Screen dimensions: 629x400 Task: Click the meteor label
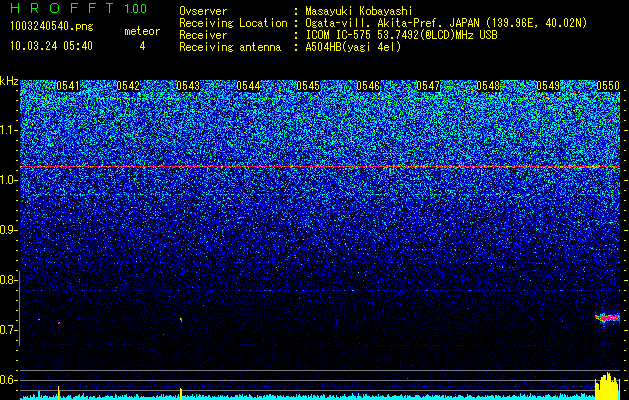tap(142, 31)
